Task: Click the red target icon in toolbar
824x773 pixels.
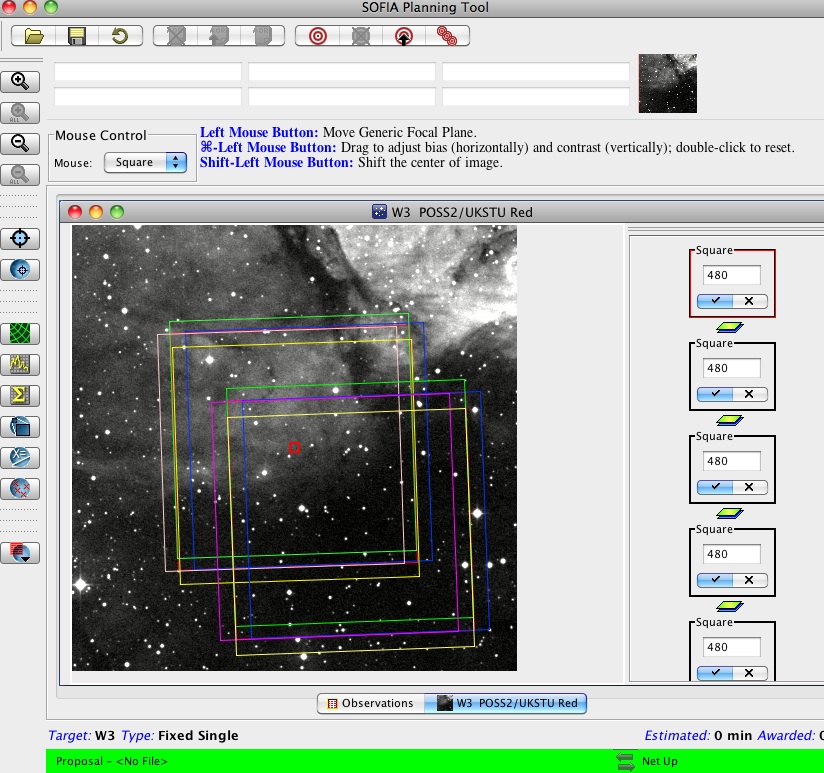Action: [x=317, y=36]
